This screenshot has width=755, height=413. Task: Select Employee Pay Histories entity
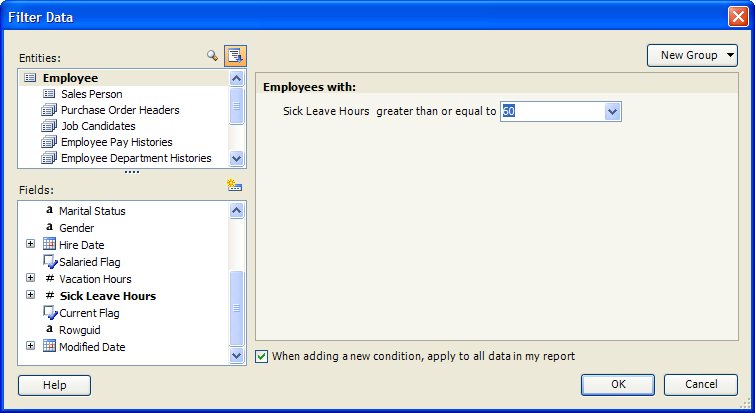pyautogui.click(x=117, y=142)
